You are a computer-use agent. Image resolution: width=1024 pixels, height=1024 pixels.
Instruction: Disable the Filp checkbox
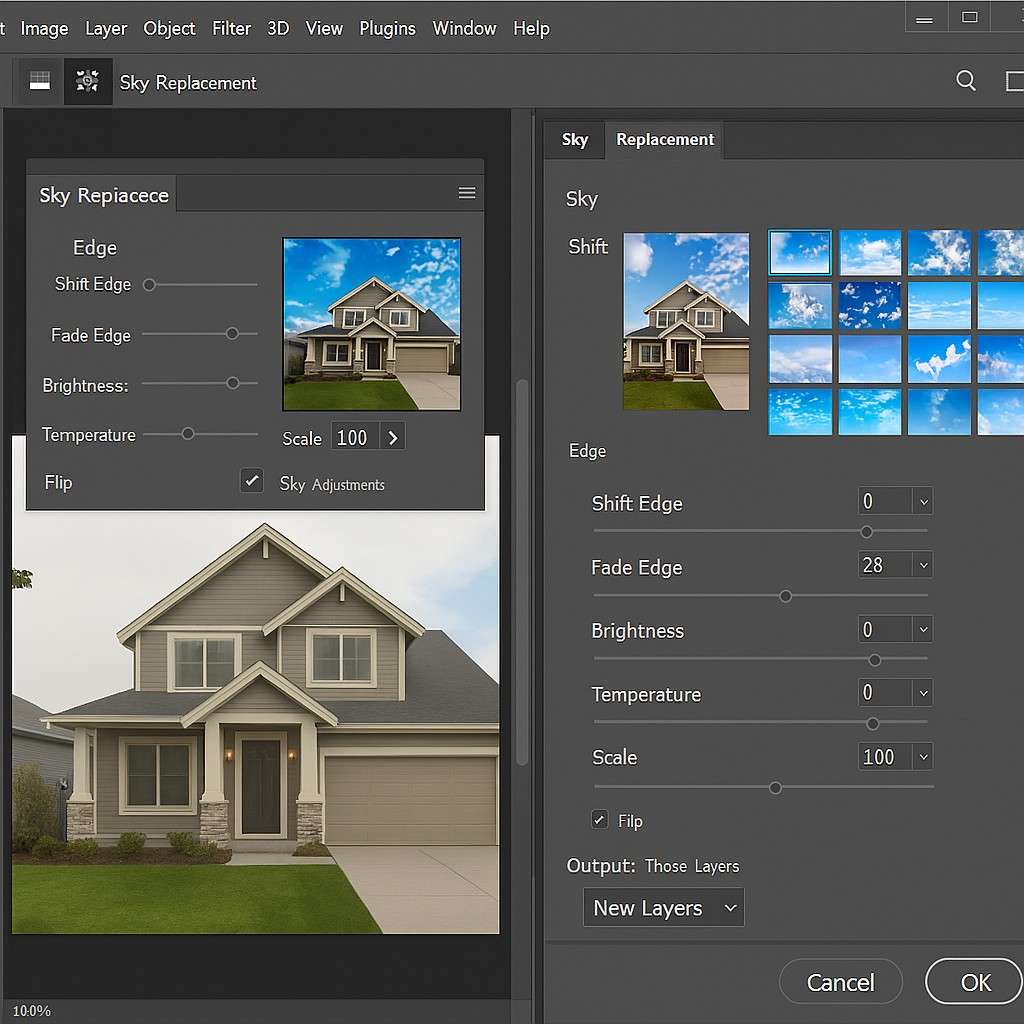coord(598,818)
